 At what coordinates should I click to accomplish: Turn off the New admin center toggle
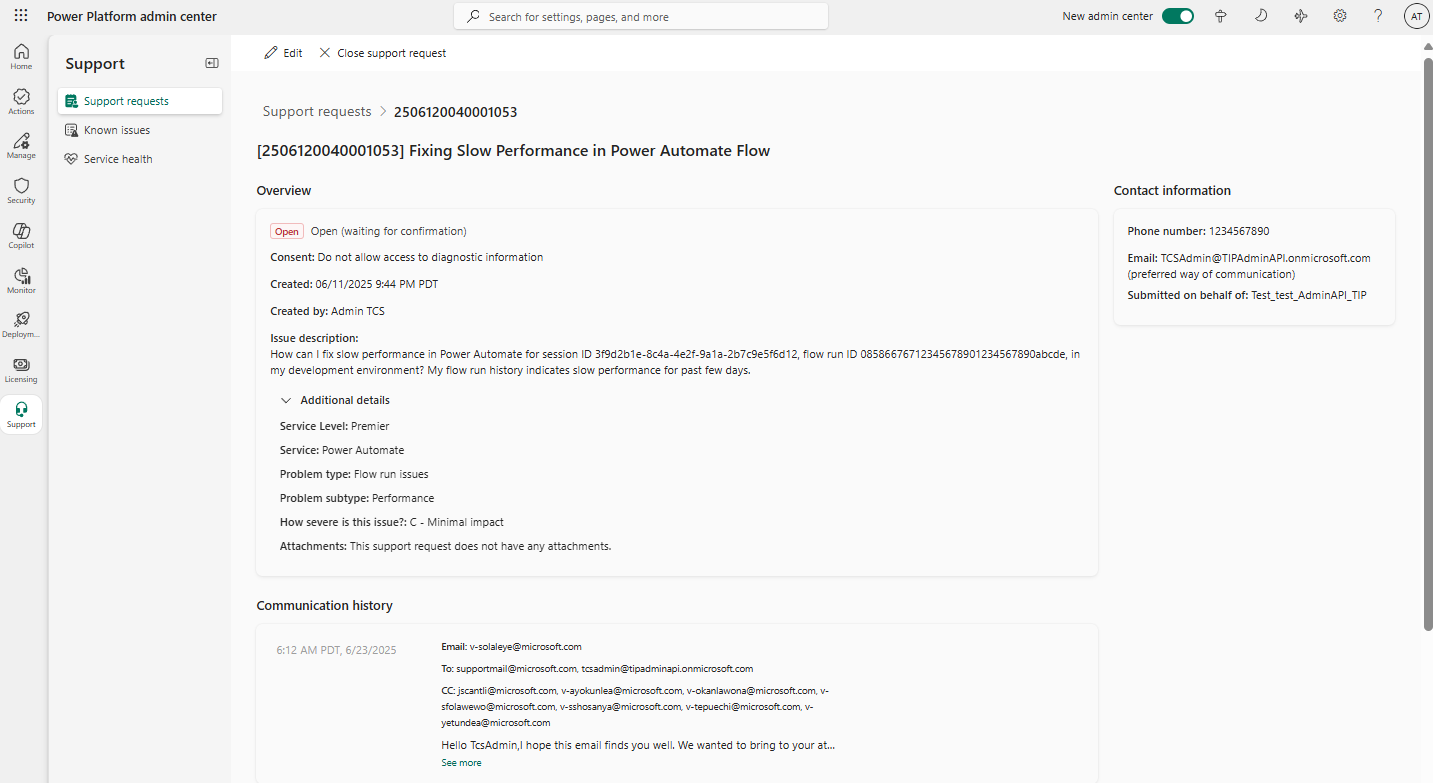1178,16
